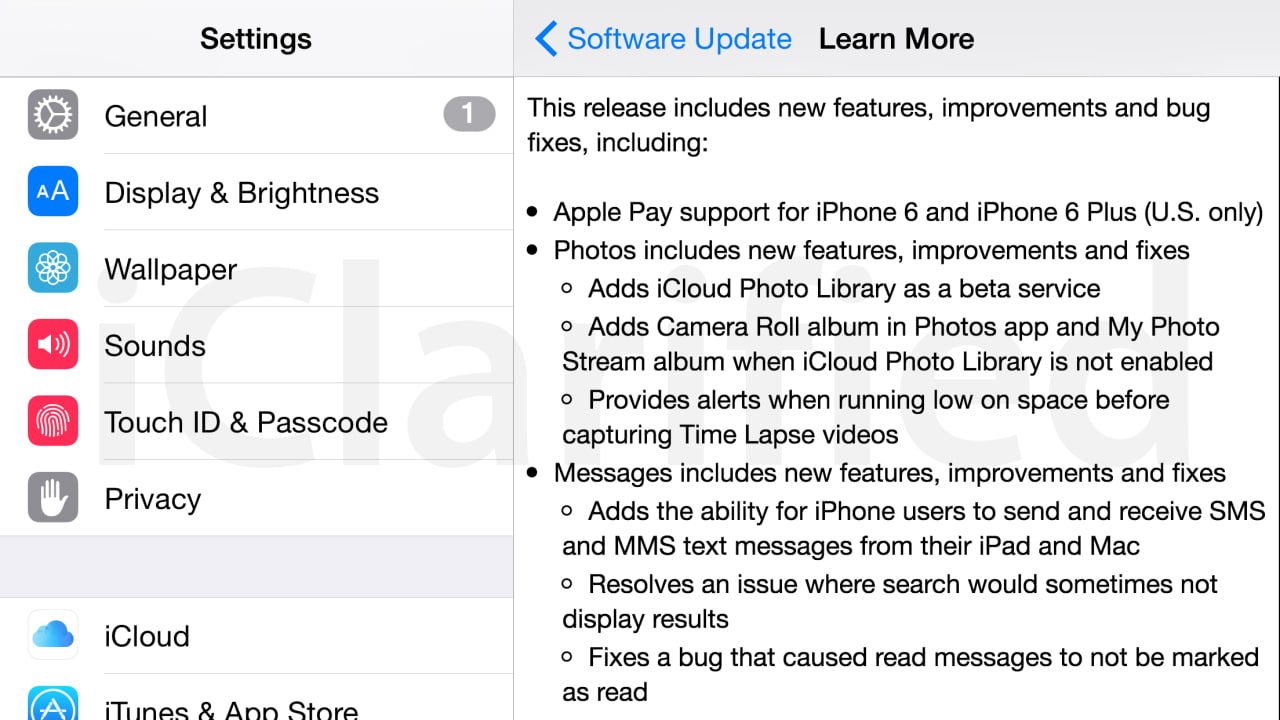
Task: Select the Sounds speaker icon
Action: pos(52,345)
